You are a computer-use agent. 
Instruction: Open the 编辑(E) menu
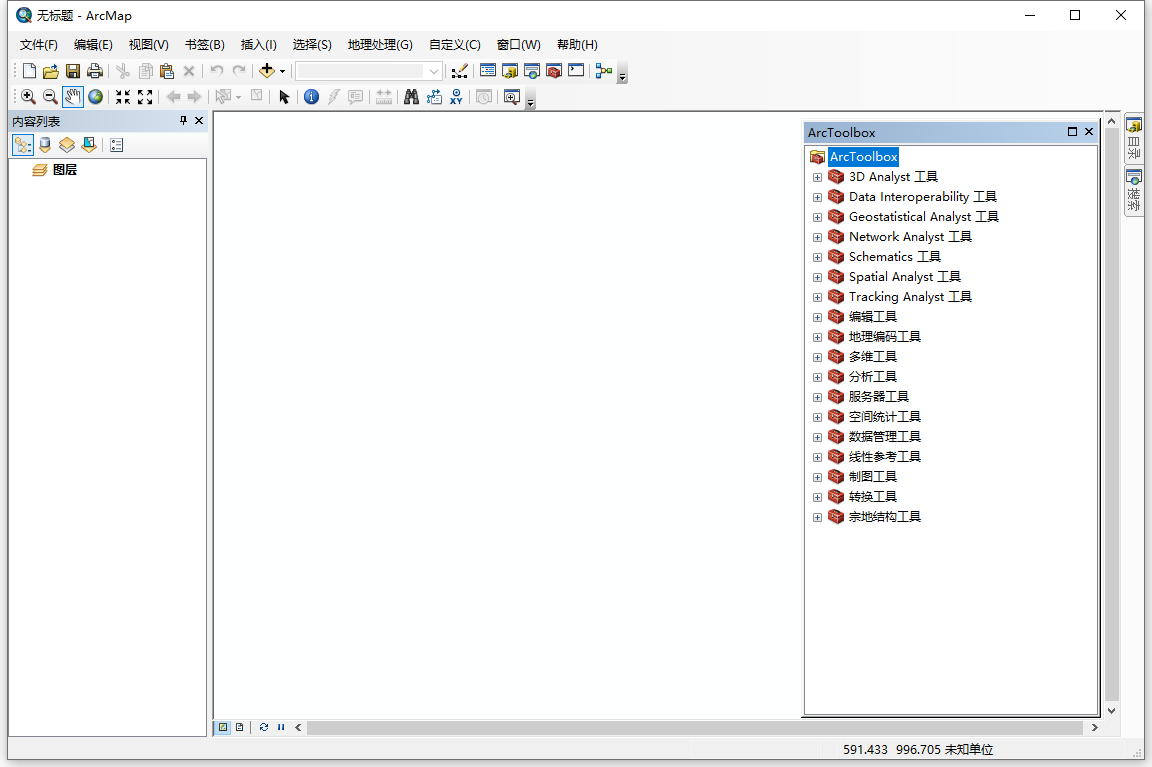(93, 45)
